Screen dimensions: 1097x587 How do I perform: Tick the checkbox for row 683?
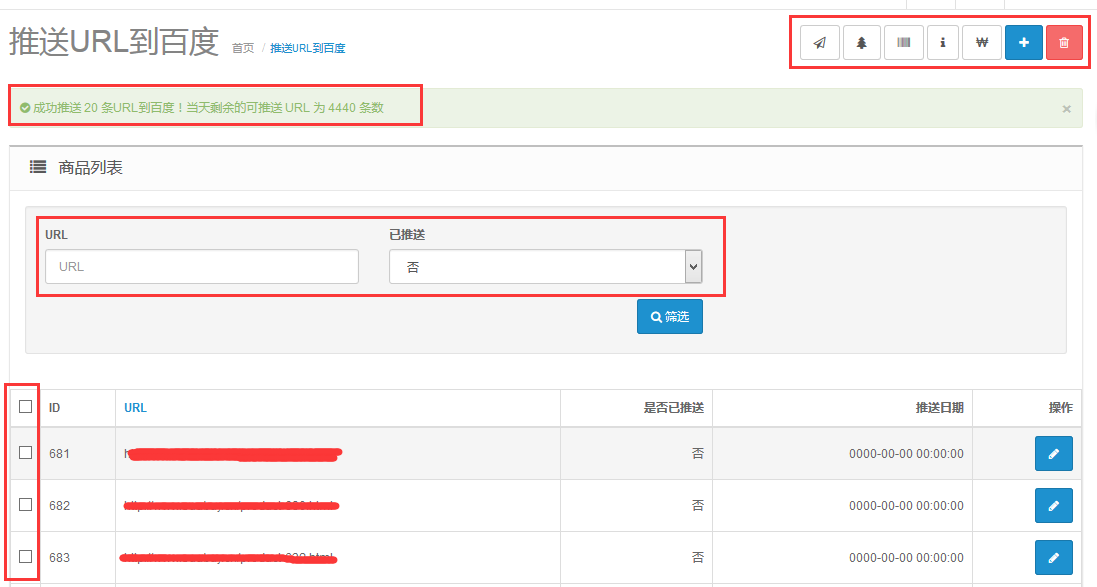click(x=26, y=557)
